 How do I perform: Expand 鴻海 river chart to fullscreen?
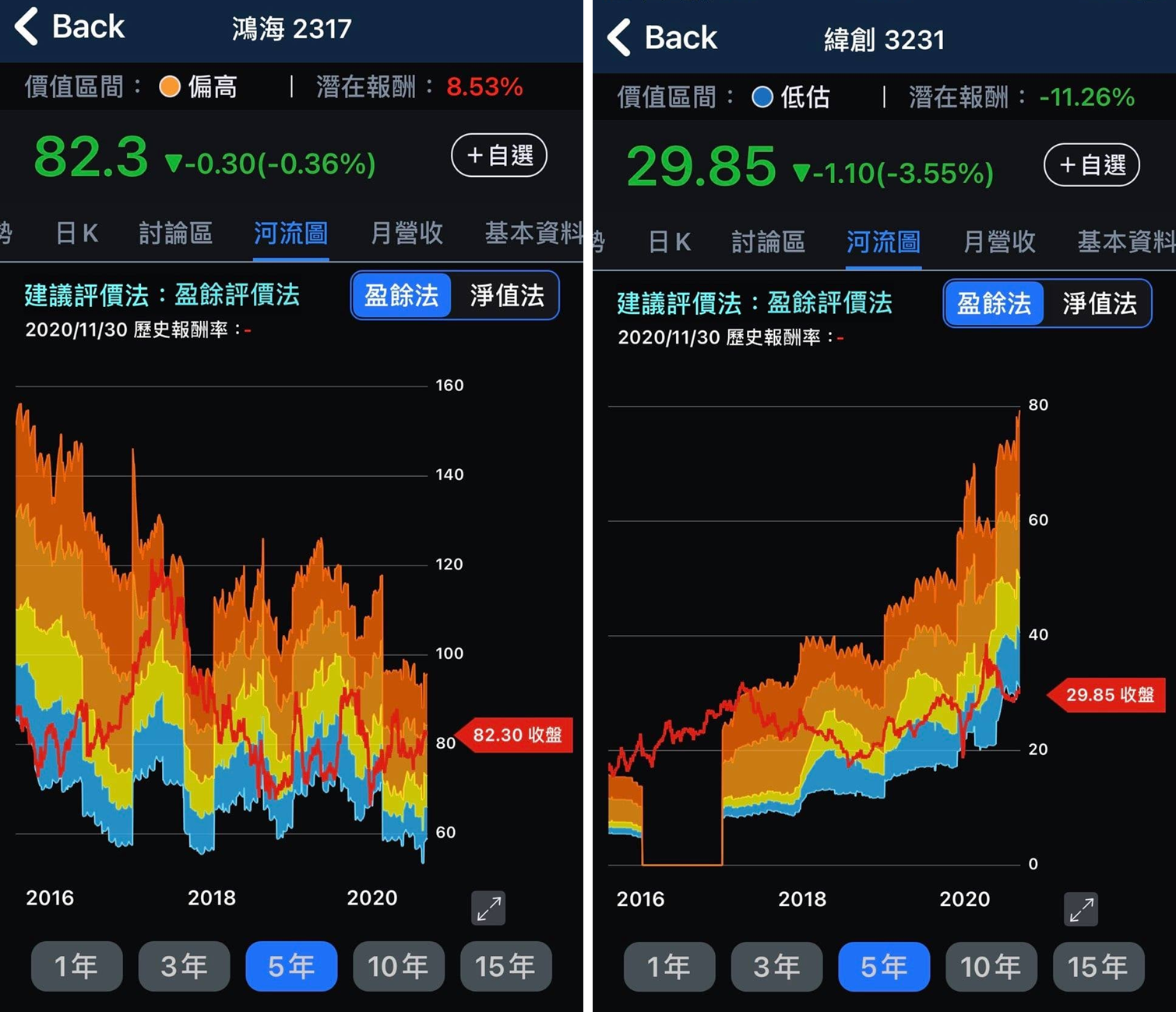click(488, 908)
